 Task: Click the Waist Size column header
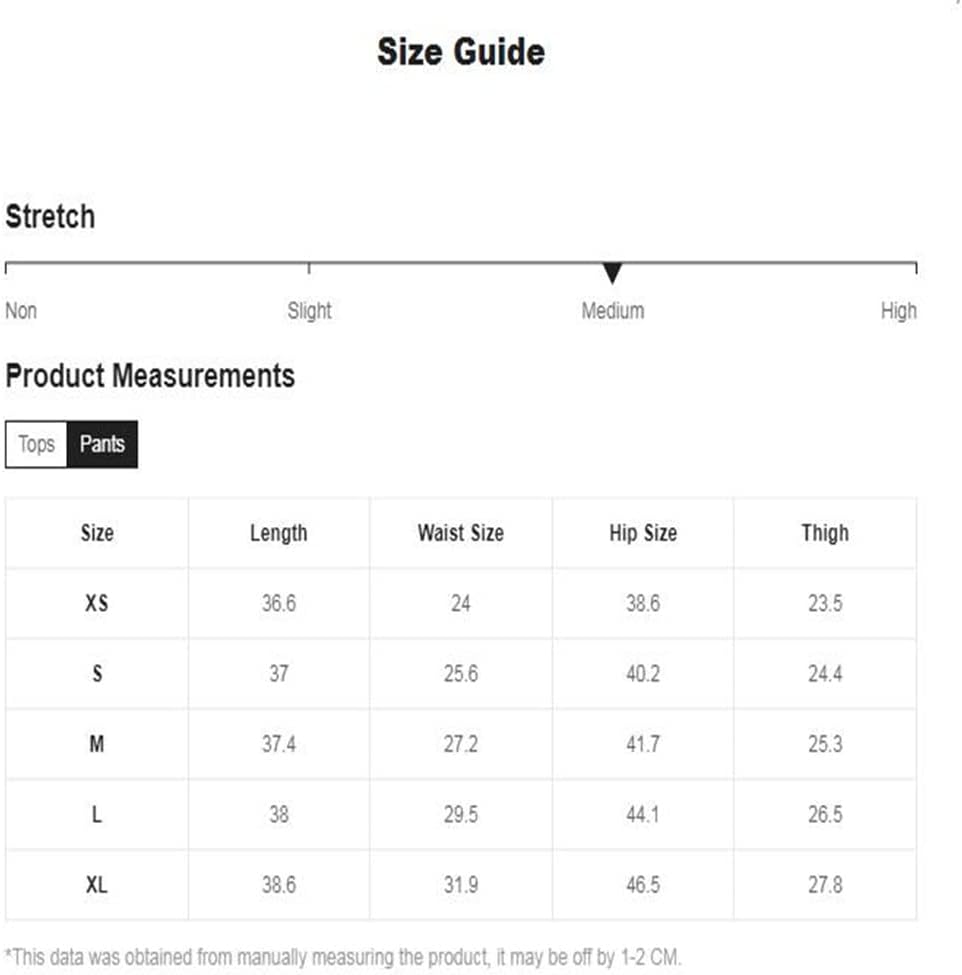pyautogui.click(x=461, y=533)
